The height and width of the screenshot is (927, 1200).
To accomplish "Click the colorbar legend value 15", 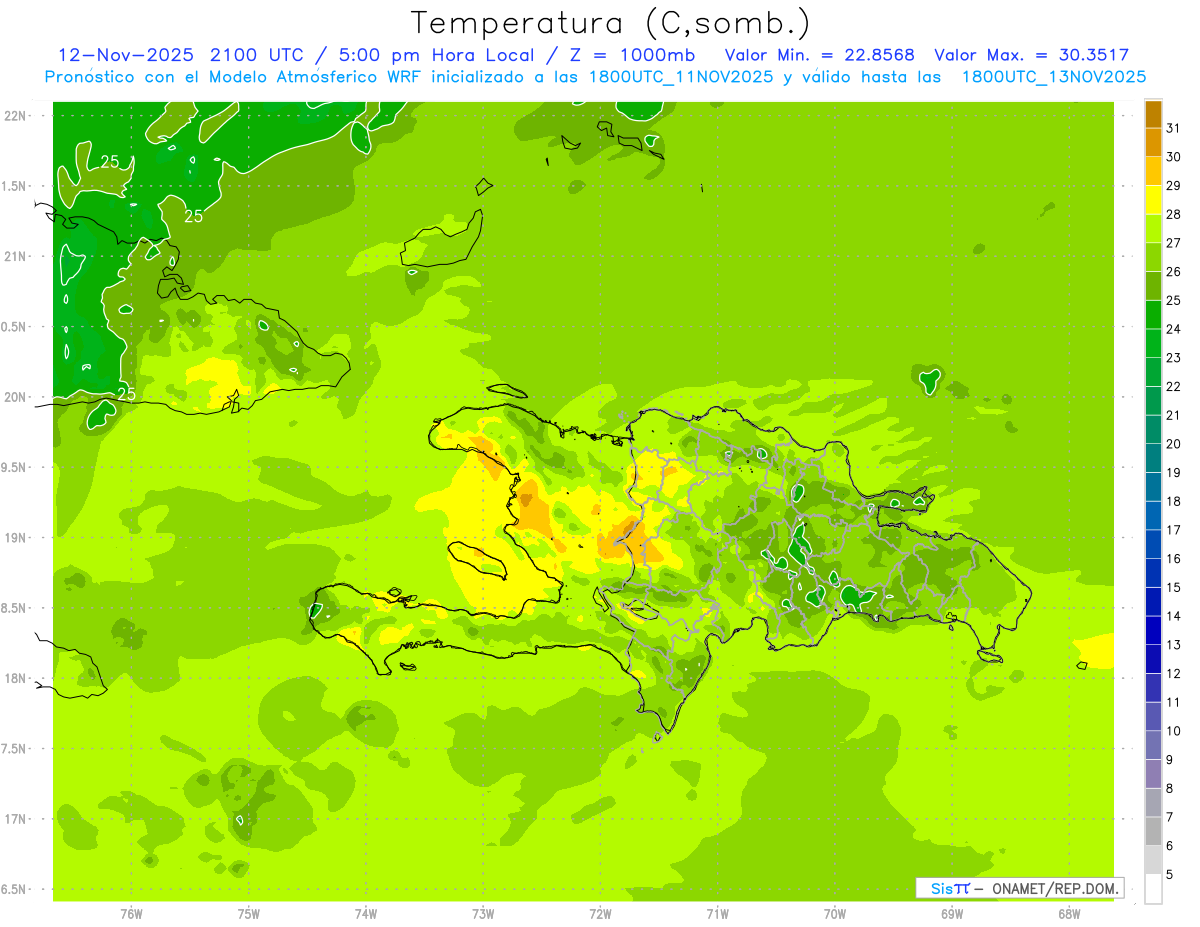I will [1173, 588].
